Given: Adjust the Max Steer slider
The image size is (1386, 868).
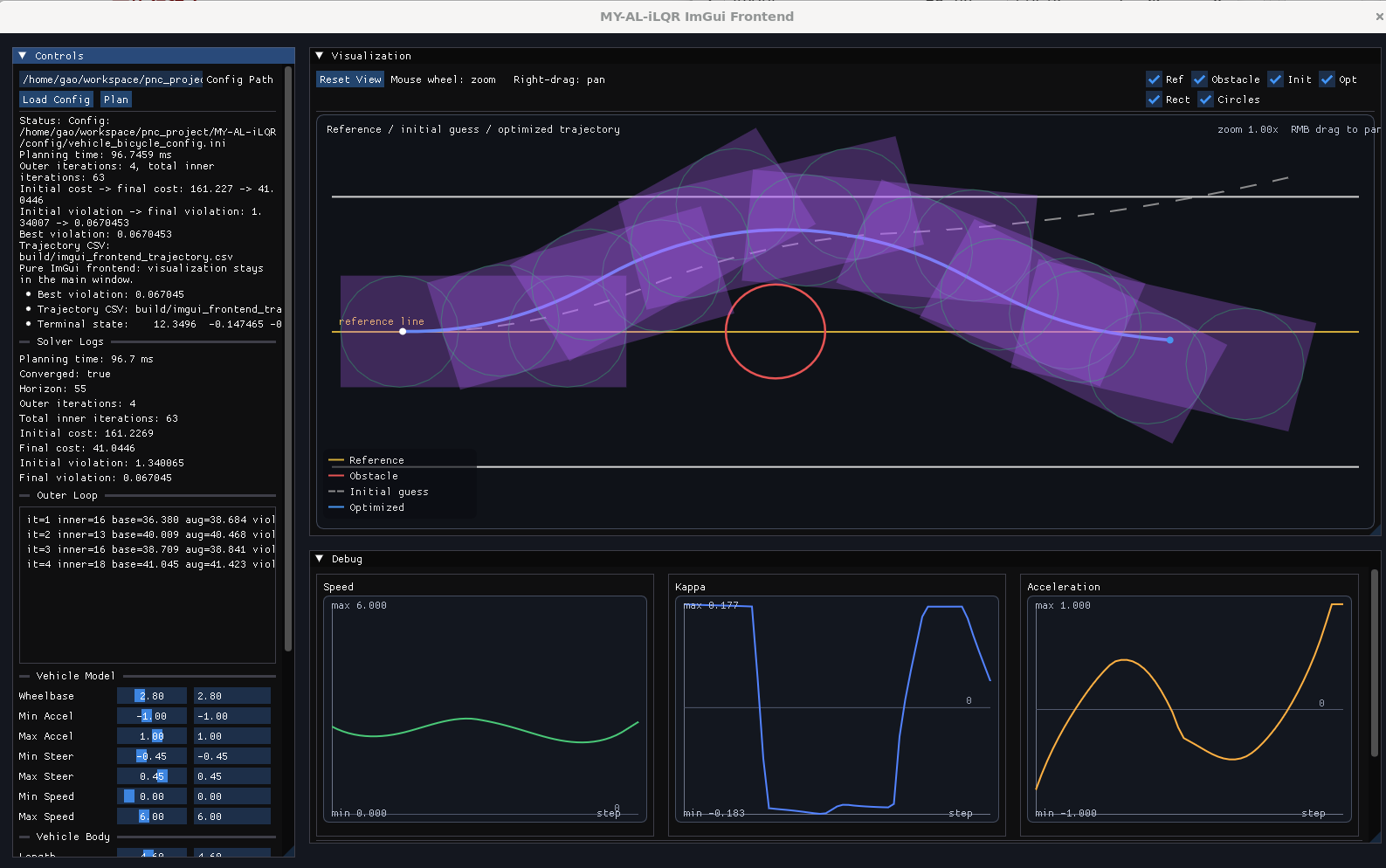Looking at the screenshot, I should point(152,776).
